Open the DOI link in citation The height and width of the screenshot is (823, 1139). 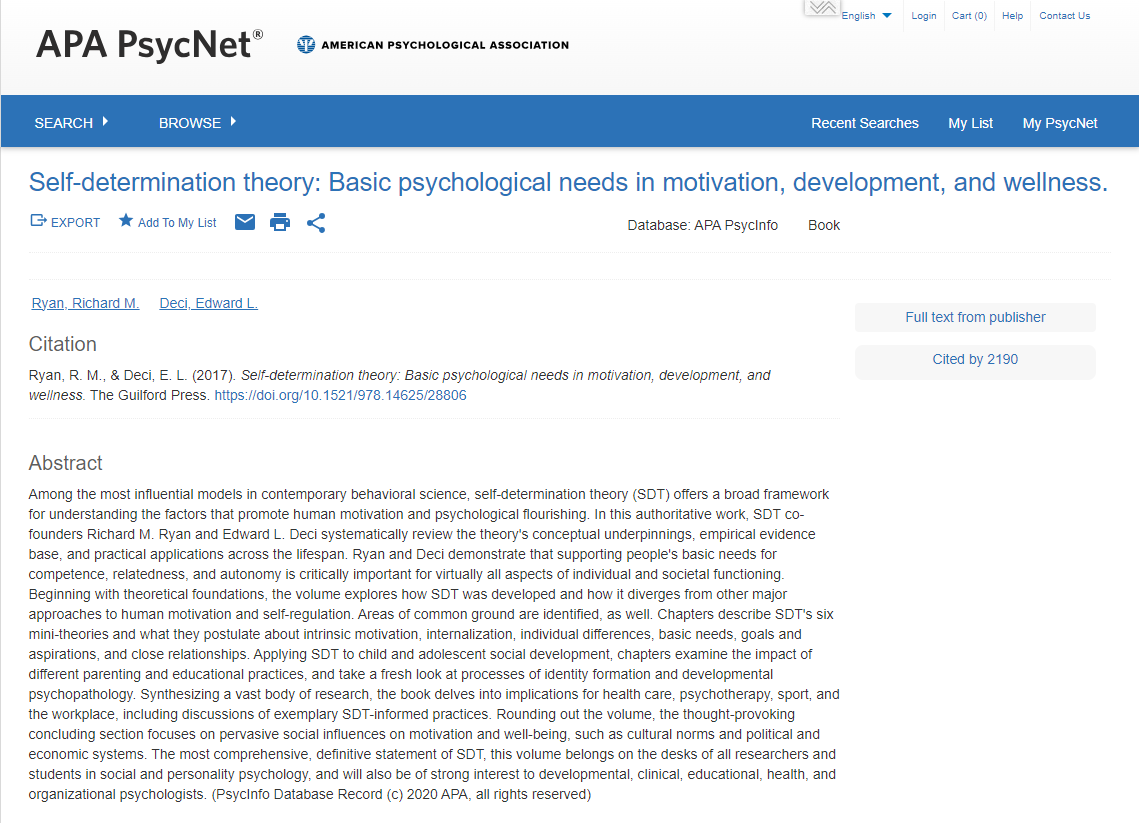coord(340,395)
